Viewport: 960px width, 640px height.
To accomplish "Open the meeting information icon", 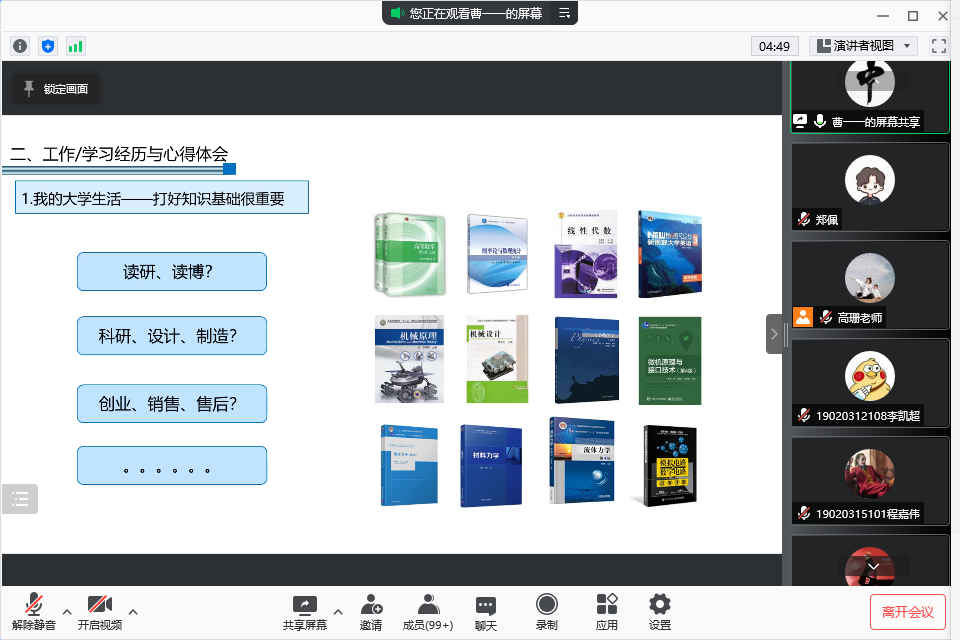I will (x=20, y=46).
